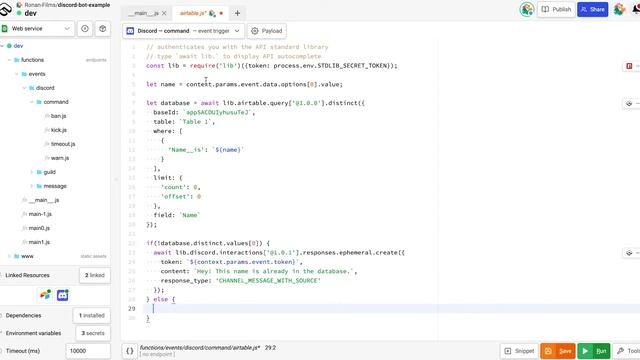Image resolution: width=640 pixels, height=360 pixels.
Task: Open the Discord linked resource icon
Action: click(x=62, y=295)
